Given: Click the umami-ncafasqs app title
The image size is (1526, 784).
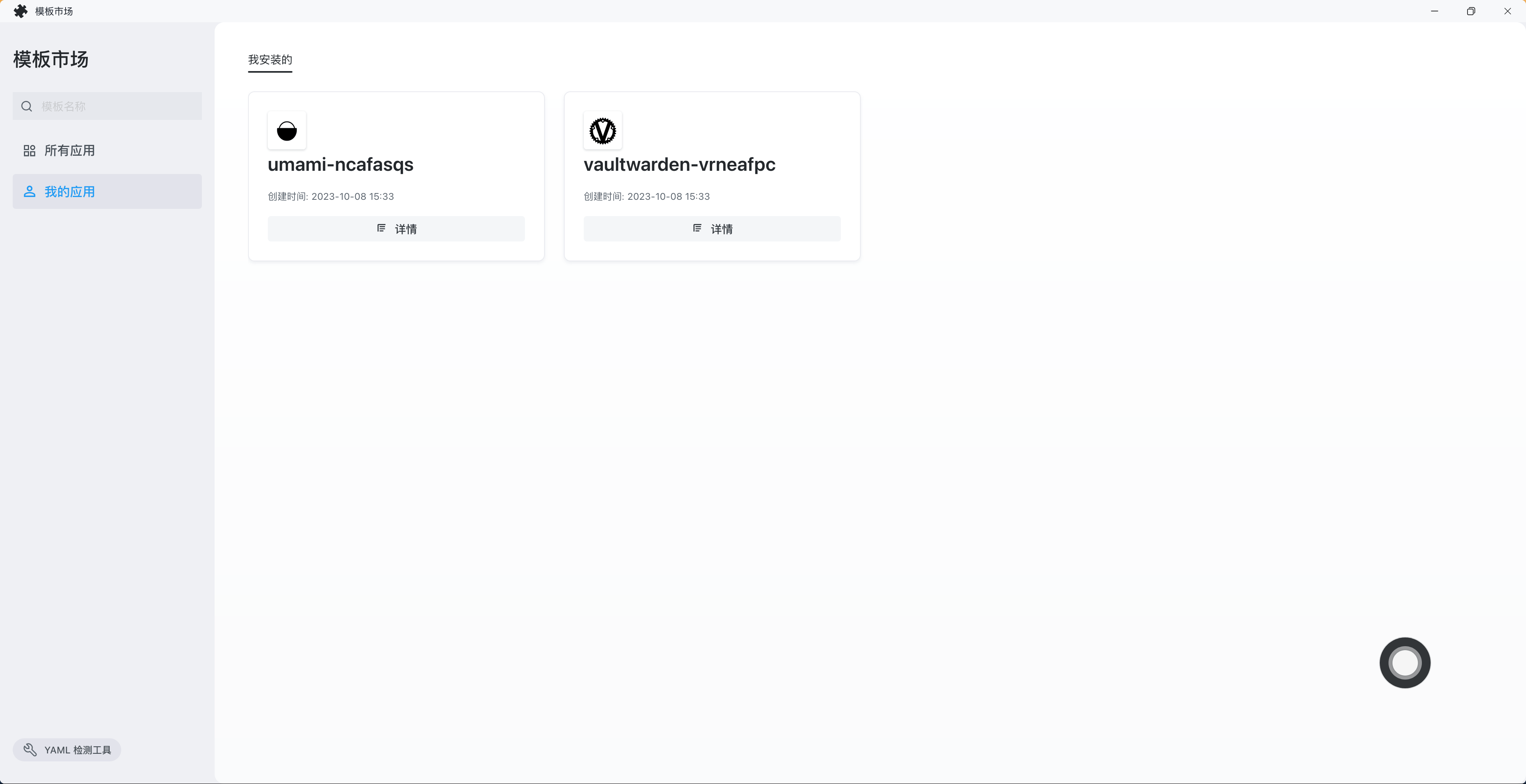Looking at the screenshot, I should coord(340,164).
